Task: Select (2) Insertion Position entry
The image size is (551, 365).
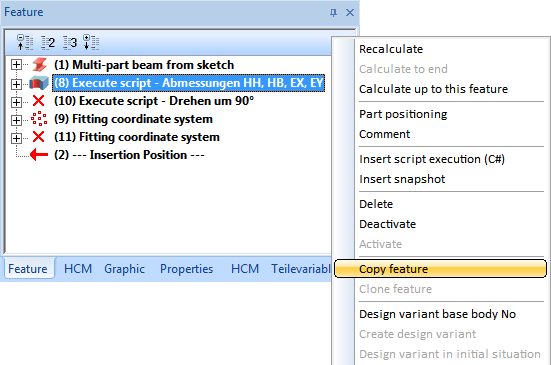Action: click(x=129, y=155)
